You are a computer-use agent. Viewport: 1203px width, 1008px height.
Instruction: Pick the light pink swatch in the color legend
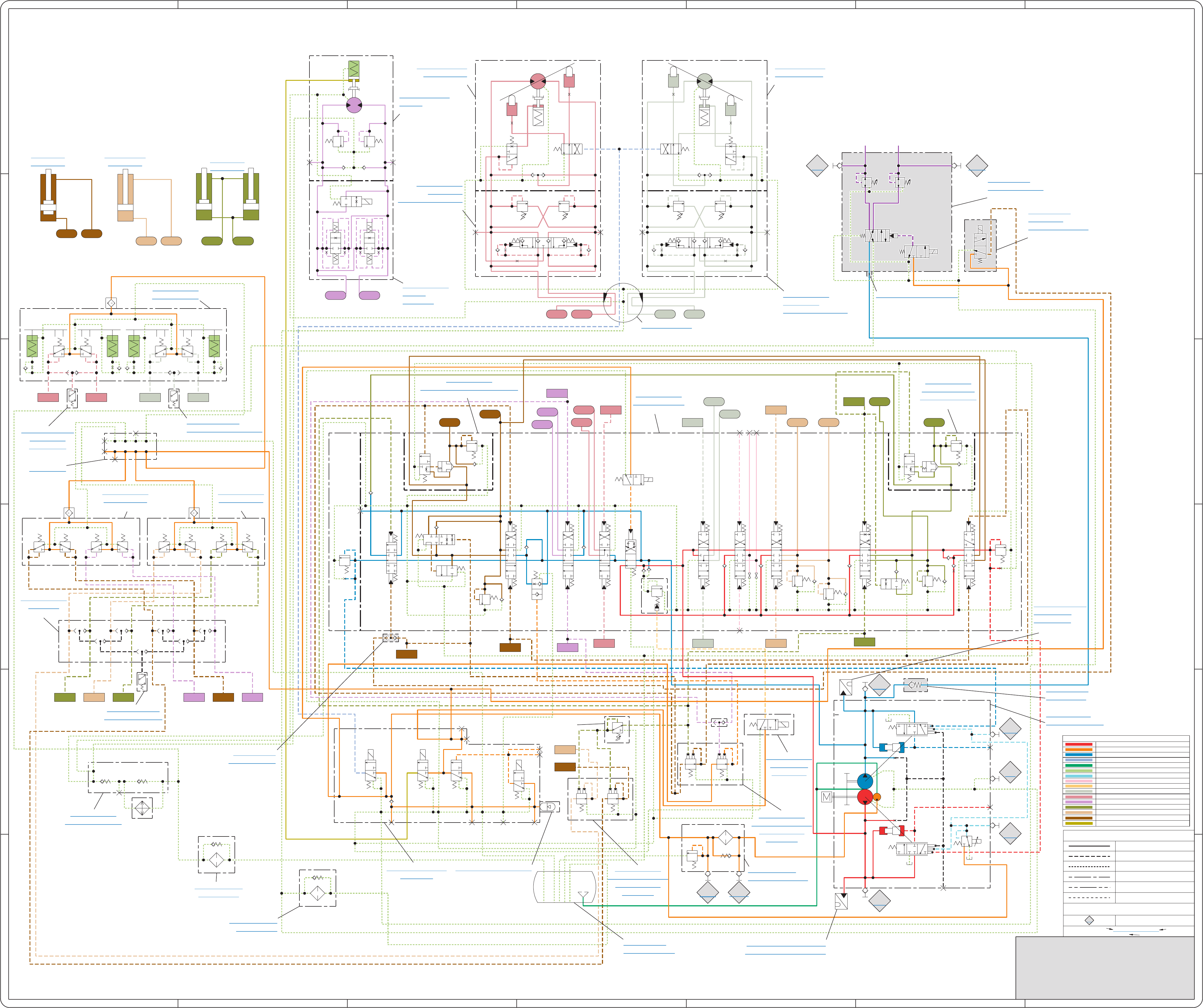click(1079, 781)
